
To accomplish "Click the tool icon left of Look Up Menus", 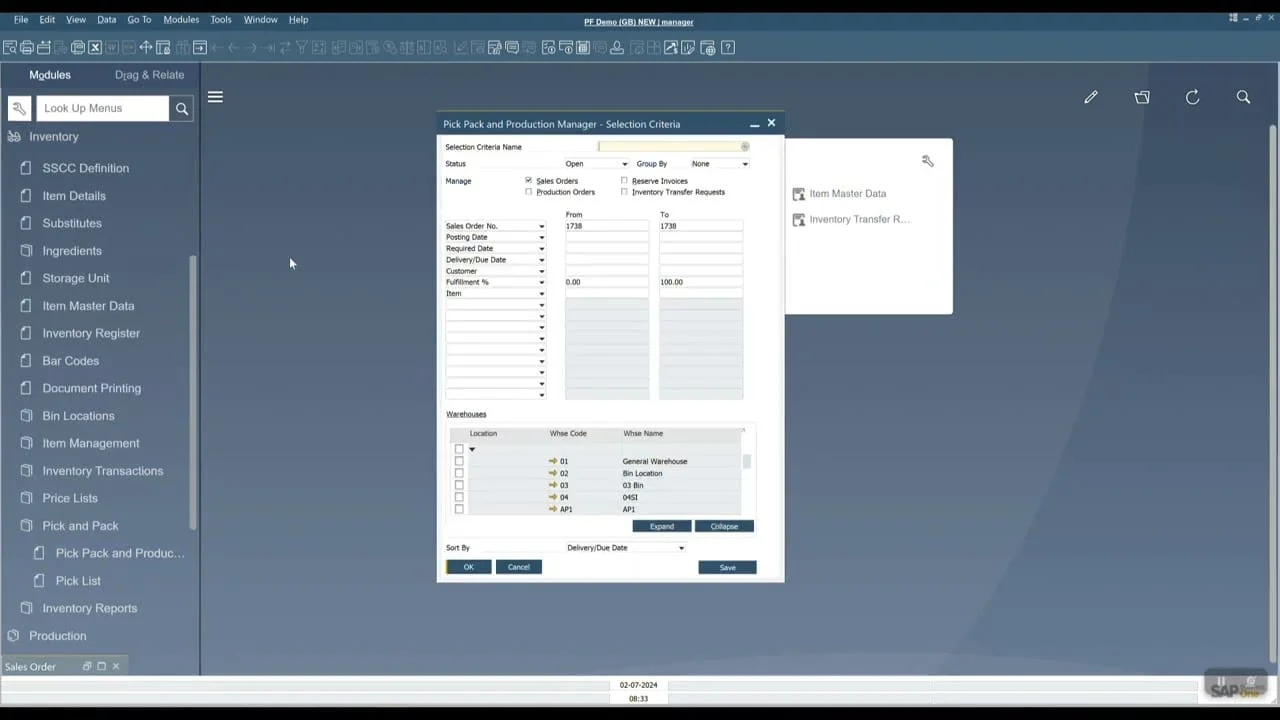I will [19, 108].
